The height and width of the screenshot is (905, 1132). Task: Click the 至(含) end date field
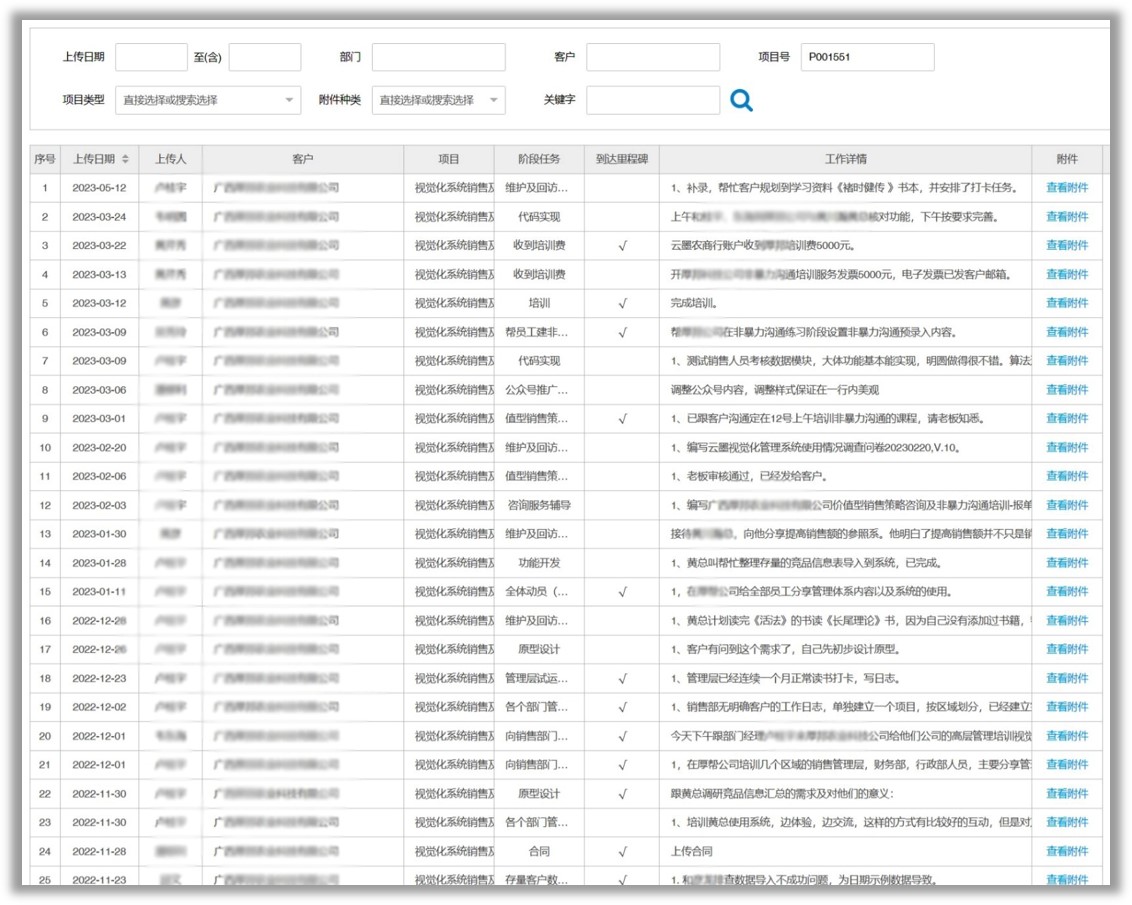click(264, 58)
